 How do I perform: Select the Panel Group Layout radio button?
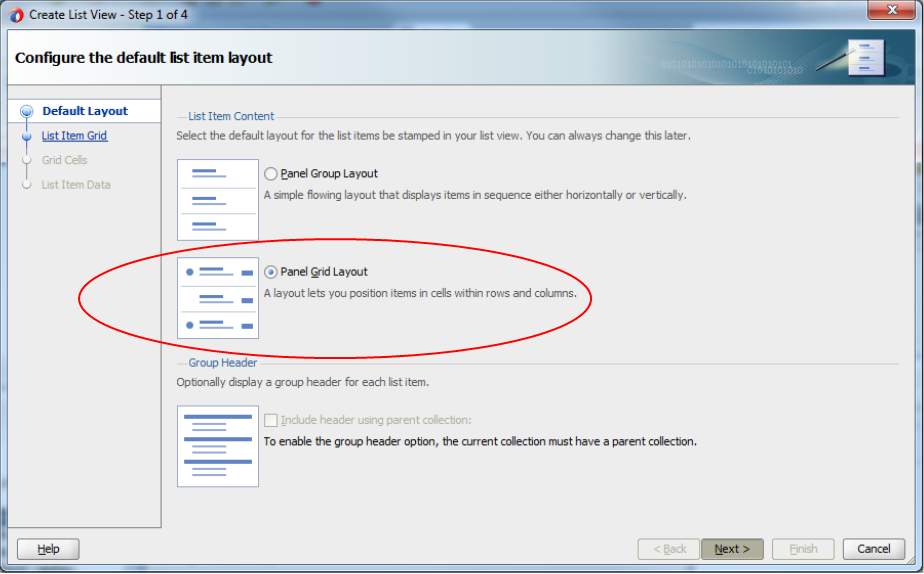(x=270, y=174)
